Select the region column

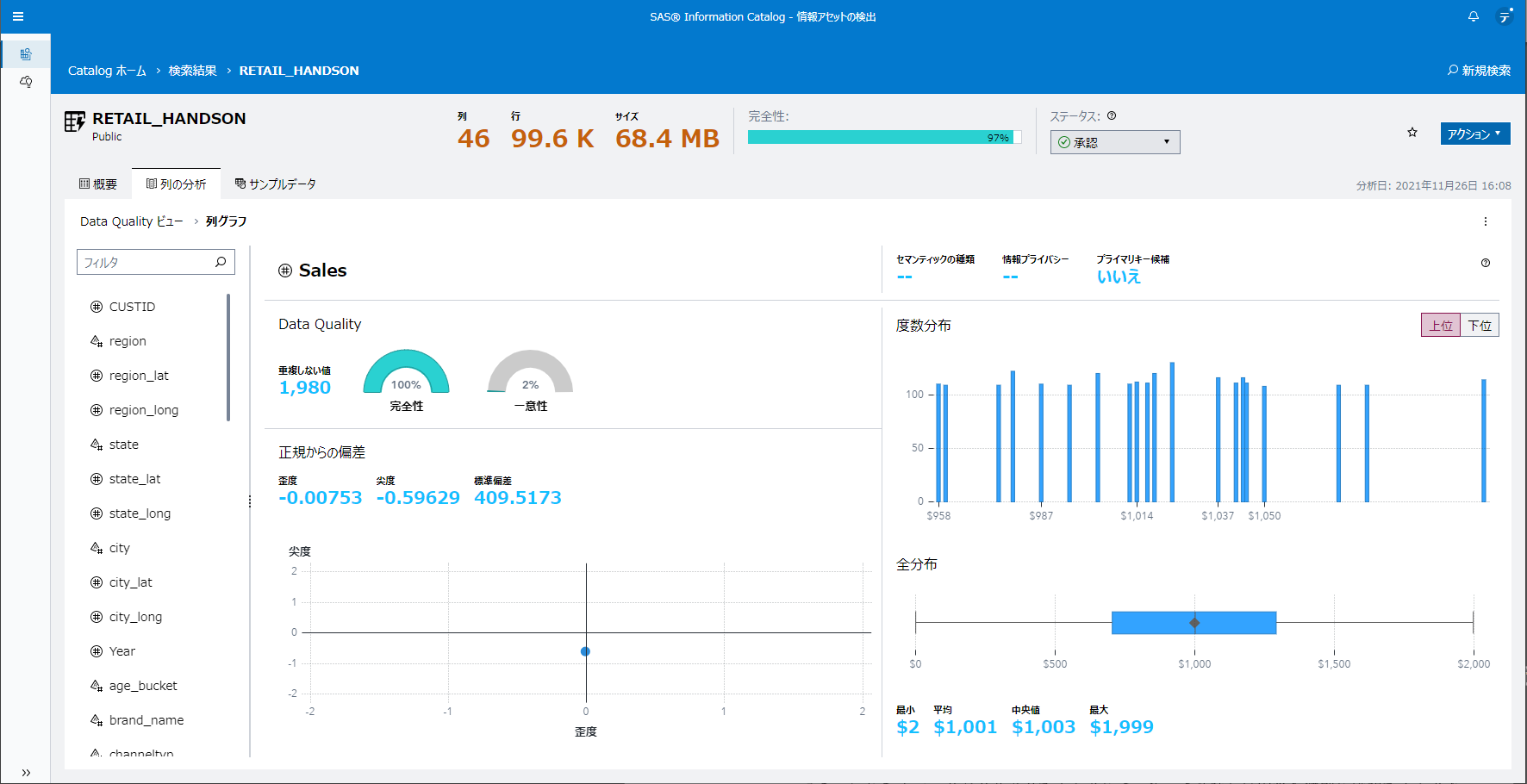click(128, 341)
